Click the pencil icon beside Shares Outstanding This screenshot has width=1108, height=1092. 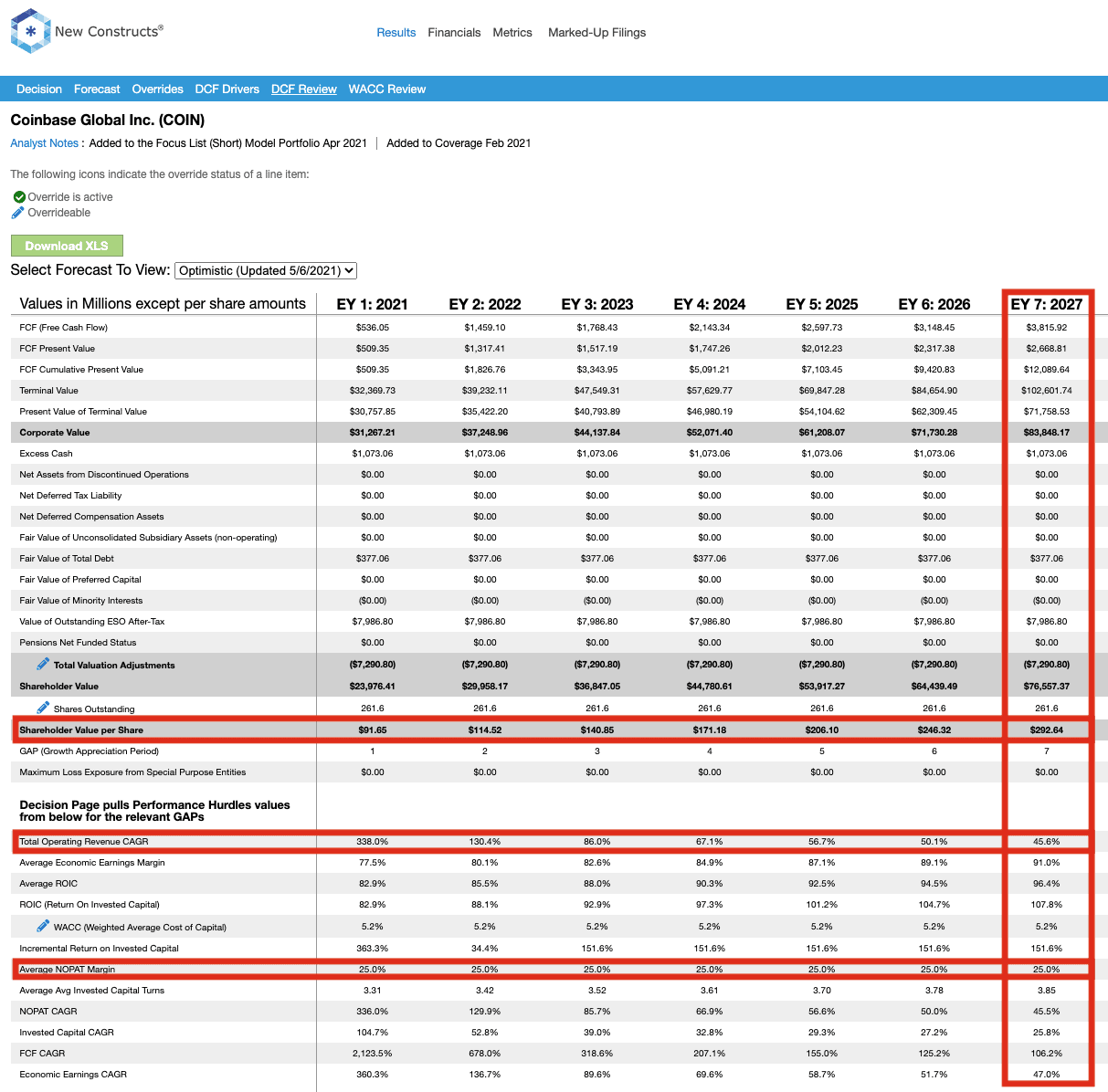43,708
